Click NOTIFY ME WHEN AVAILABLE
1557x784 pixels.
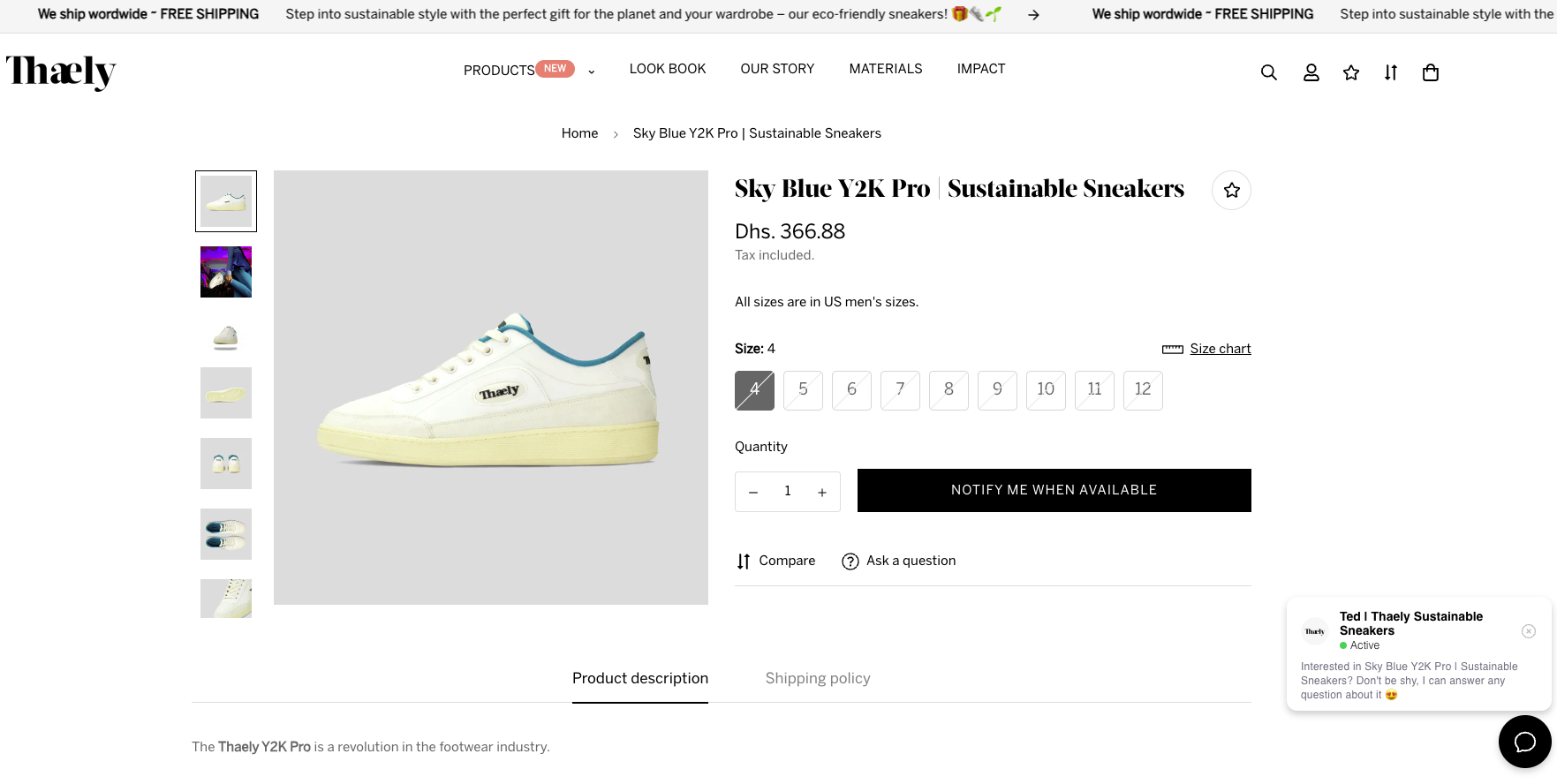coord(1053,490)
